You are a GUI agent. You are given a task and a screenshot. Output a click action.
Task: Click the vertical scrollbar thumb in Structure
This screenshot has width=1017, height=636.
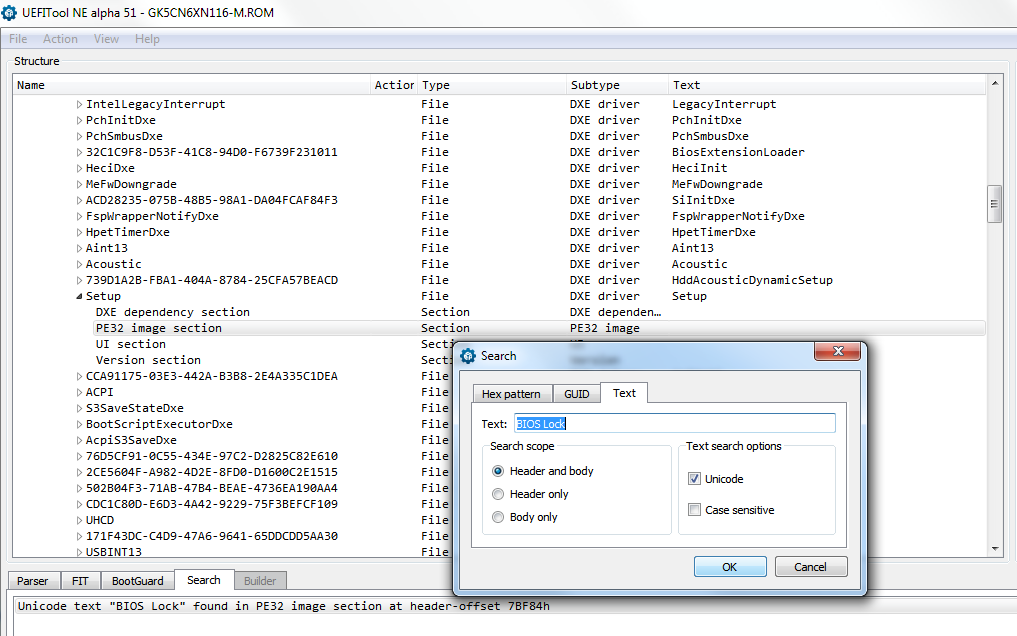(x=994, y=204)
